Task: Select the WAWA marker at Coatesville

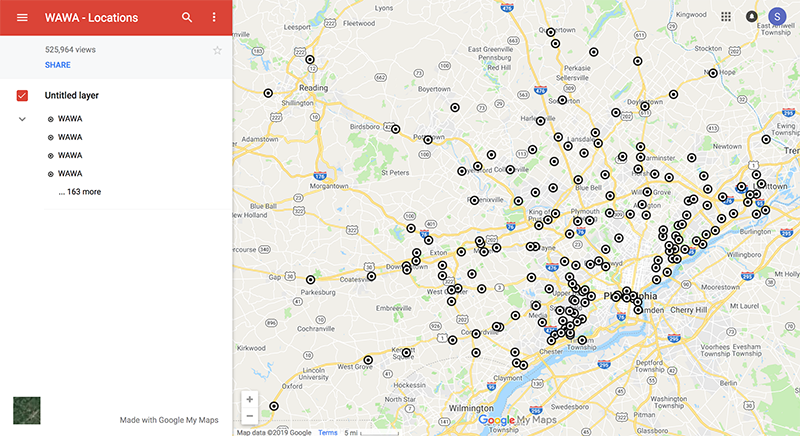Action: pyautogui.click(x=371, y=276)
